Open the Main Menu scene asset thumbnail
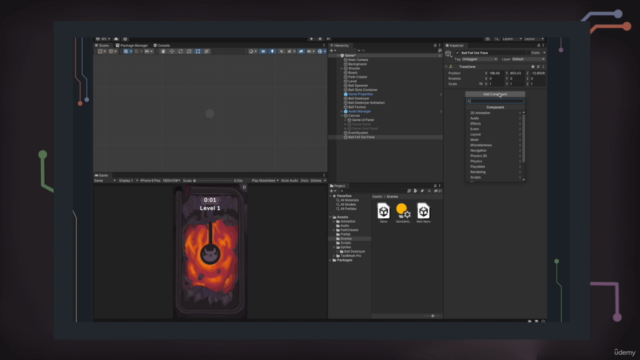The image size is (640, 360). click(423, 211)
